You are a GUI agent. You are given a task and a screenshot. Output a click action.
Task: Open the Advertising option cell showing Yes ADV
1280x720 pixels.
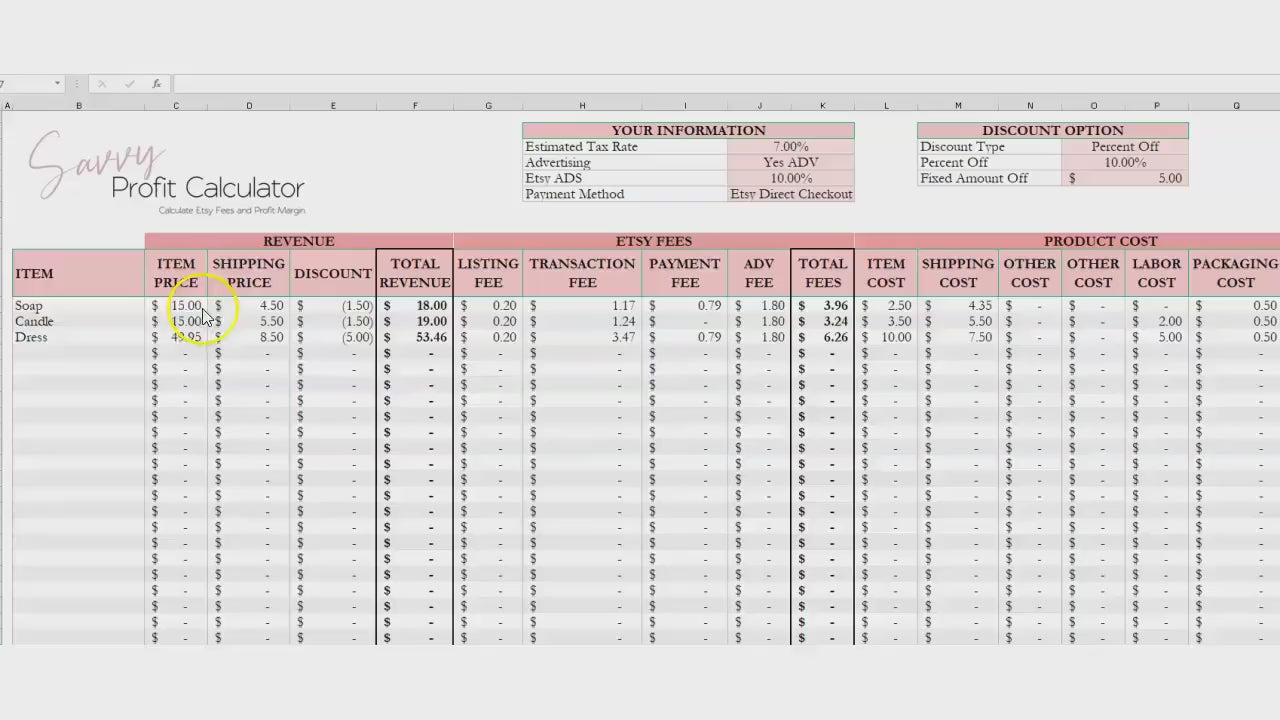790,163
